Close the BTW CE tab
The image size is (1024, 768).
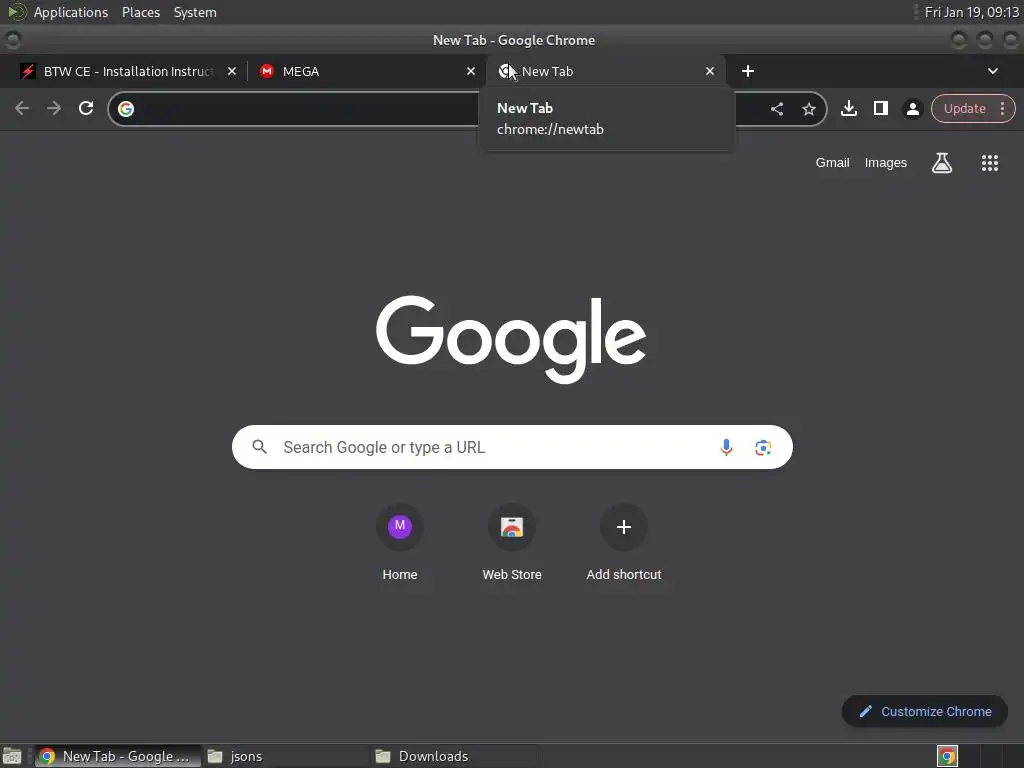[232, 71]
